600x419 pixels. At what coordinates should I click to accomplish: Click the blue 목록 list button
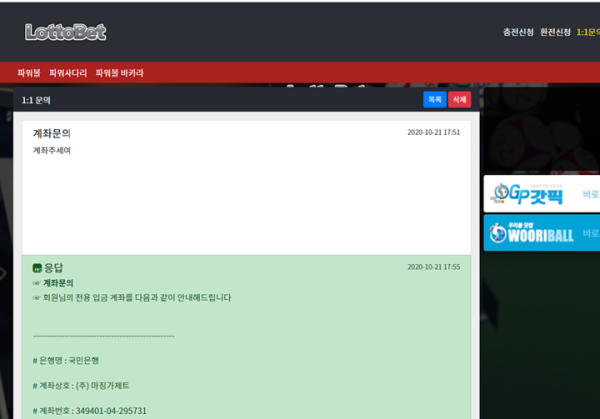tap(435, 99)
